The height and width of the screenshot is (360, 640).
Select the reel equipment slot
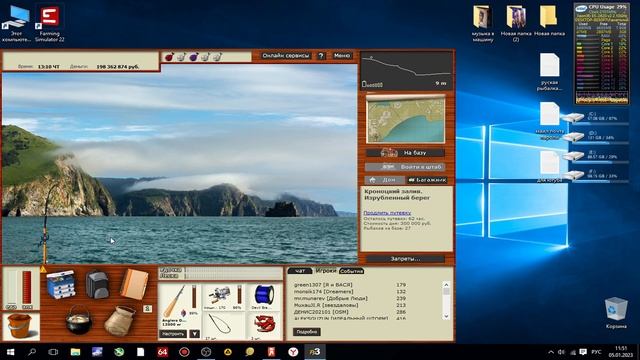click(223, 297)
